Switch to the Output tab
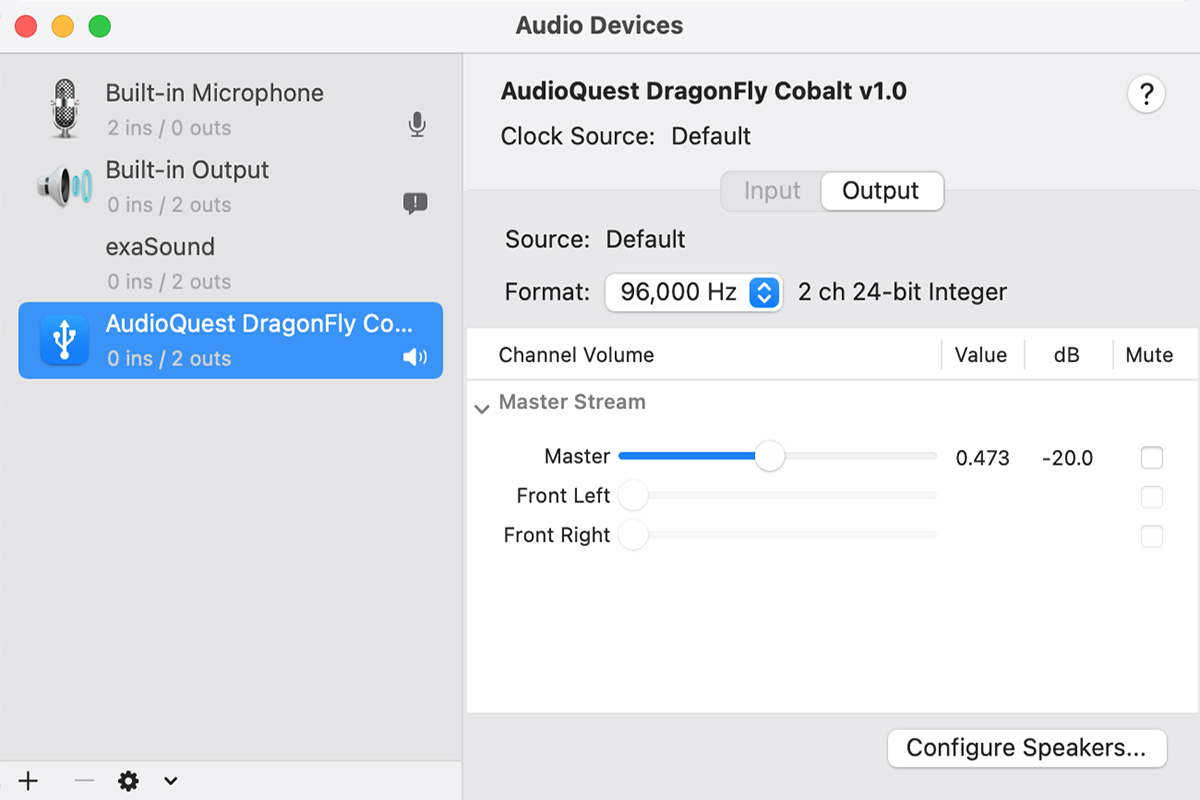The image size is (1200, 800). pyautogui.click(x=881, y=191)
